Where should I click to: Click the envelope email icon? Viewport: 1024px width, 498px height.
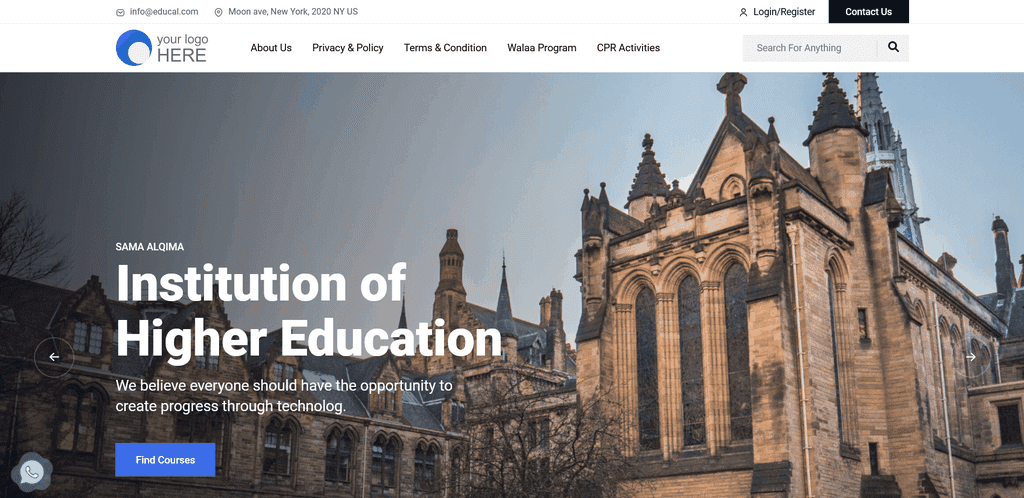click(x=120, y=12)
